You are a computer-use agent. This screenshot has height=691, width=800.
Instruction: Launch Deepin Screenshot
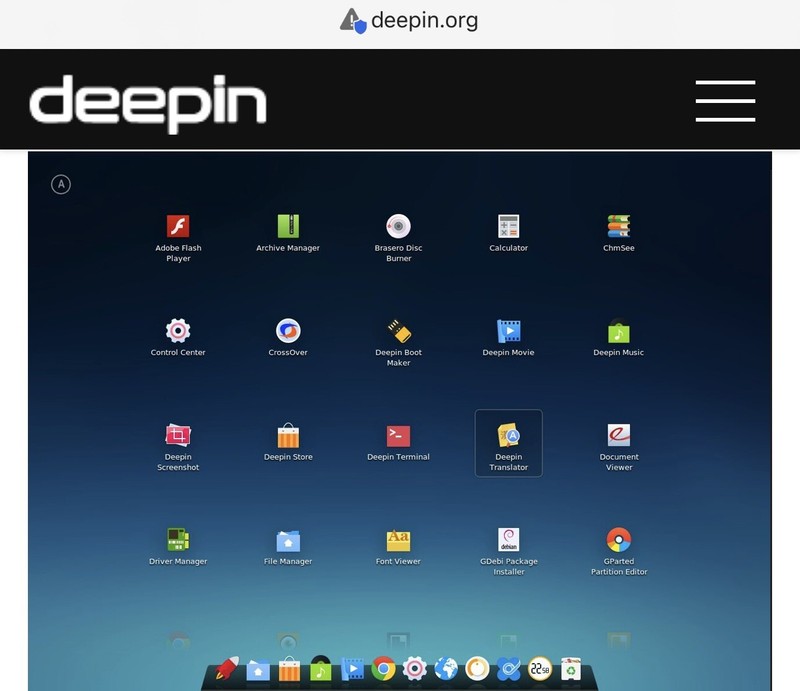pos(178,447)
